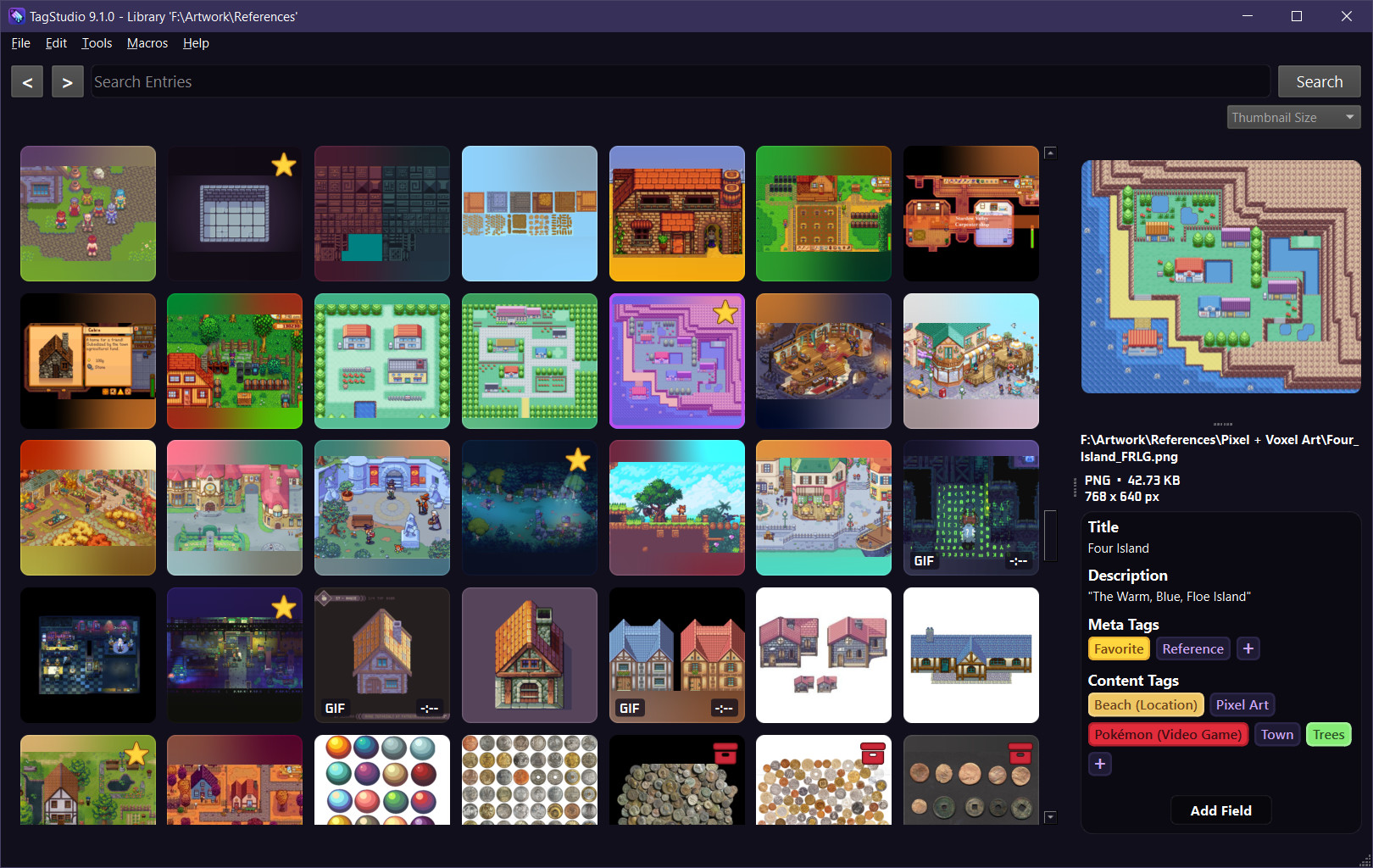1373x868 pixels.
Task: Click the GIF badge on the green dungeon thumbnail
Action: pyautogui.click(x=922, y=561)
